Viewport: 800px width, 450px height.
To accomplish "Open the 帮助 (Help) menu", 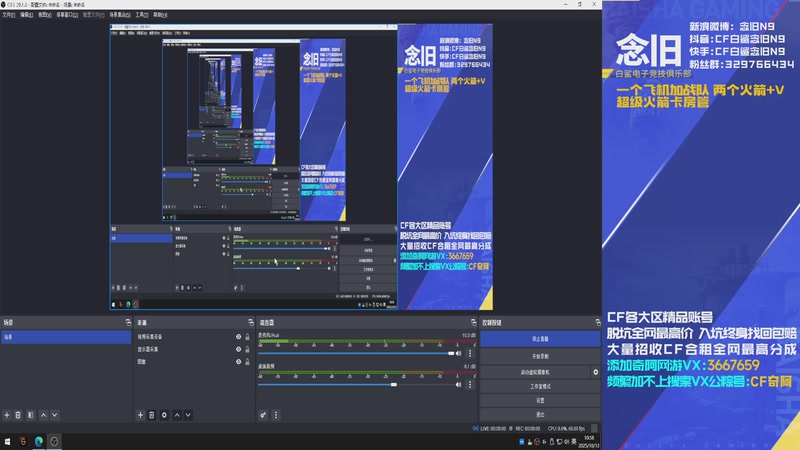I will (x=160, y=15).
